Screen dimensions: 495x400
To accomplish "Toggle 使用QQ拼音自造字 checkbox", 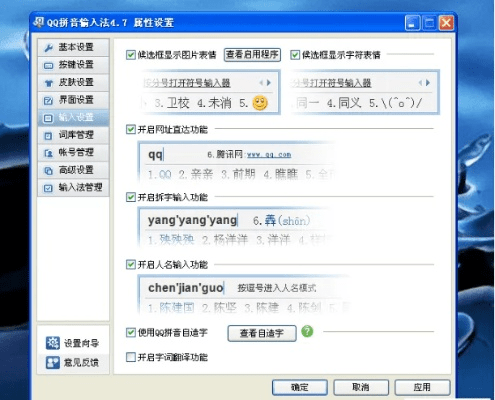I will point(131,332).
